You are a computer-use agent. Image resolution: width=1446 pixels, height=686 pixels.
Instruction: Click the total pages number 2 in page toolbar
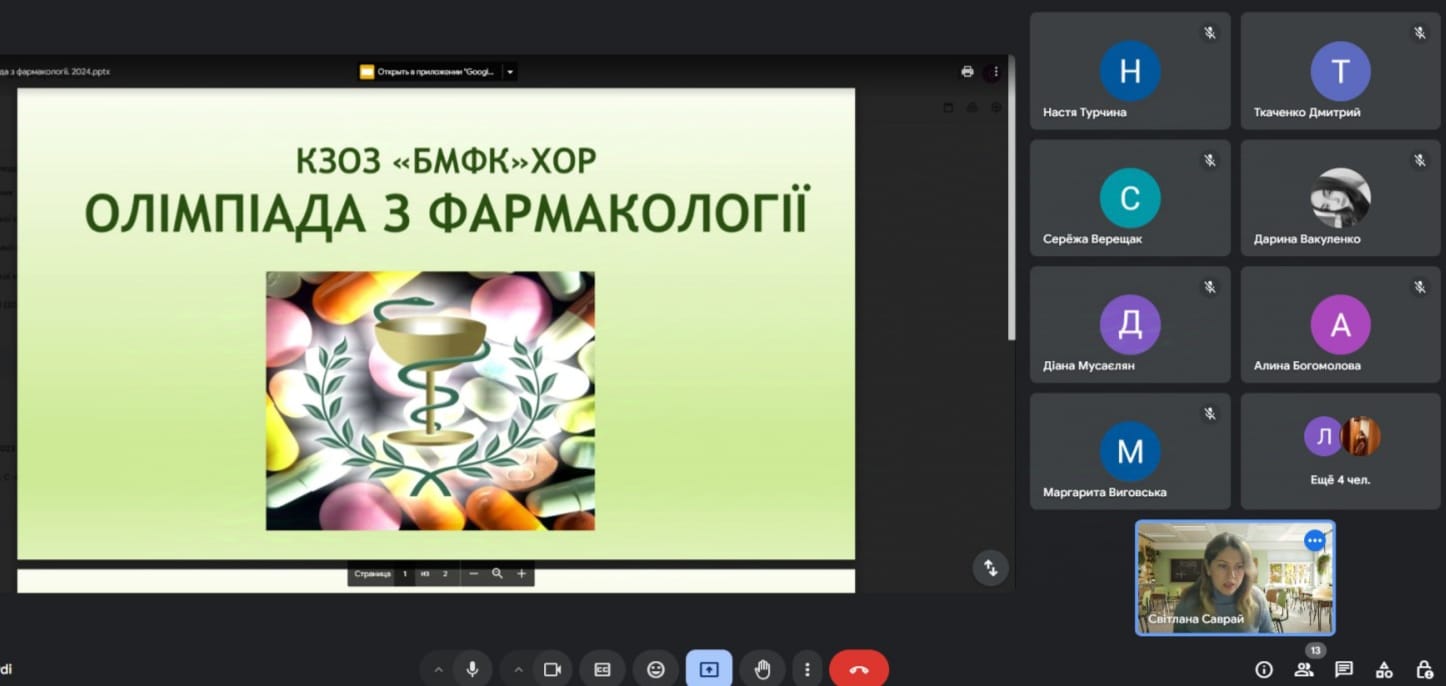445,574
